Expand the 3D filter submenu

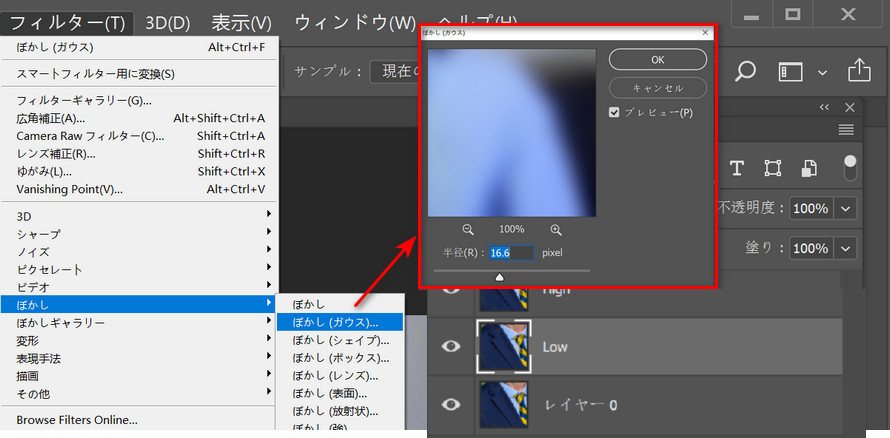click(140, 216)
